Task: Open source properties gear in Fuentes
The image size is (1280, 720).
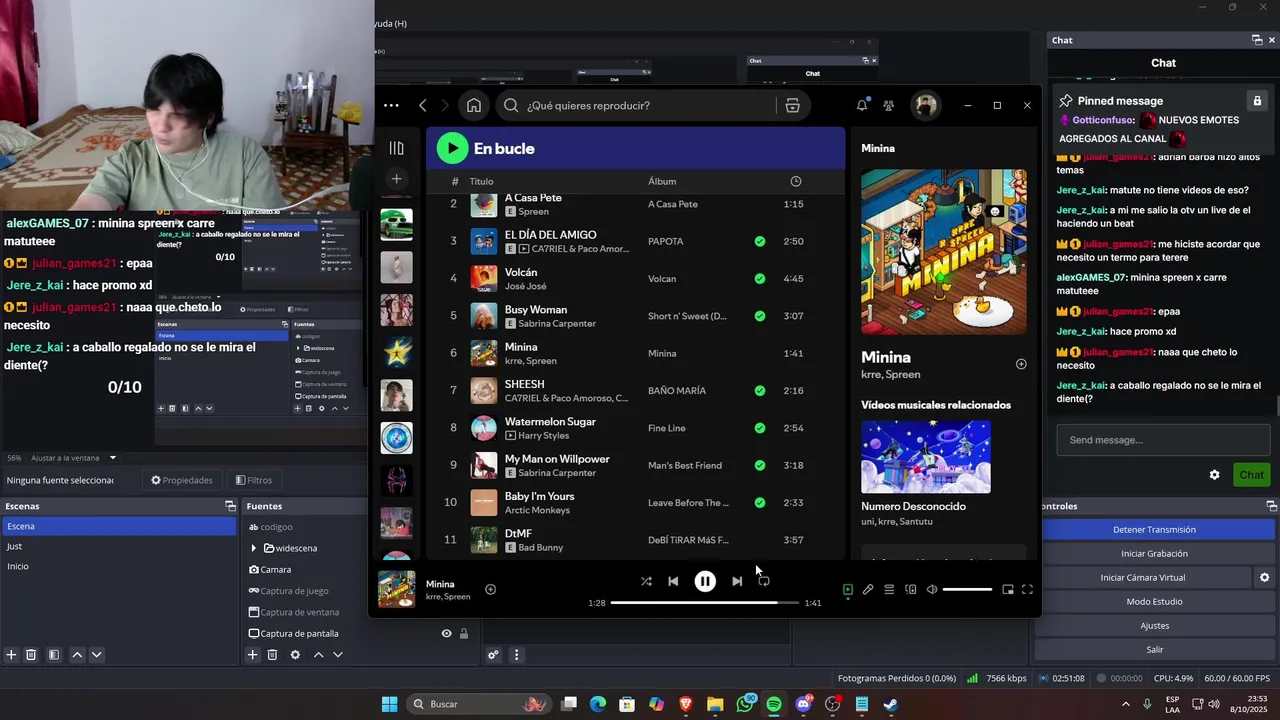Action: [295, 655]
